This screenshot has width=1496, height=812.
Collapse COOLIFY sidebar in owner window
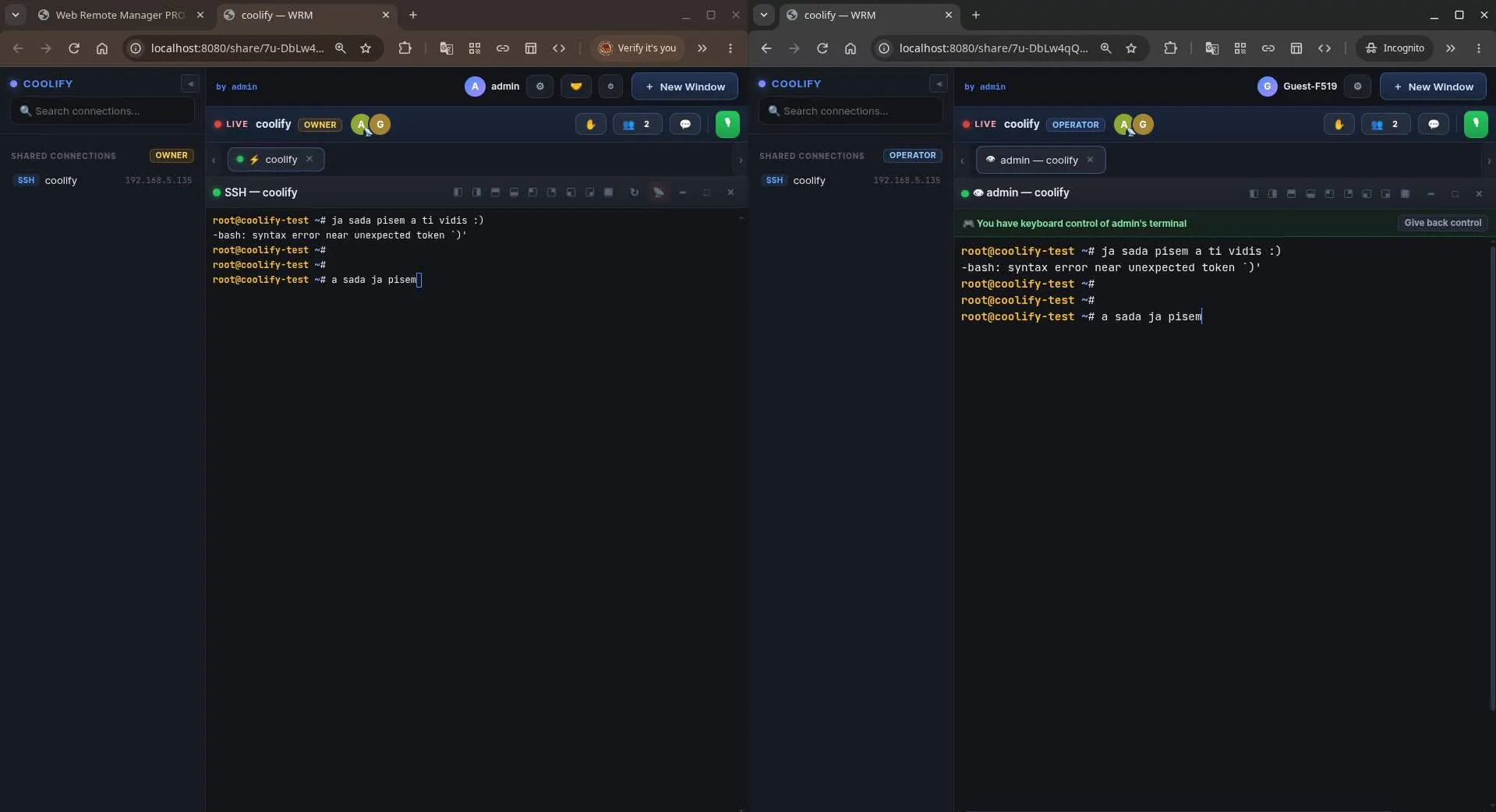click(190, 83)
